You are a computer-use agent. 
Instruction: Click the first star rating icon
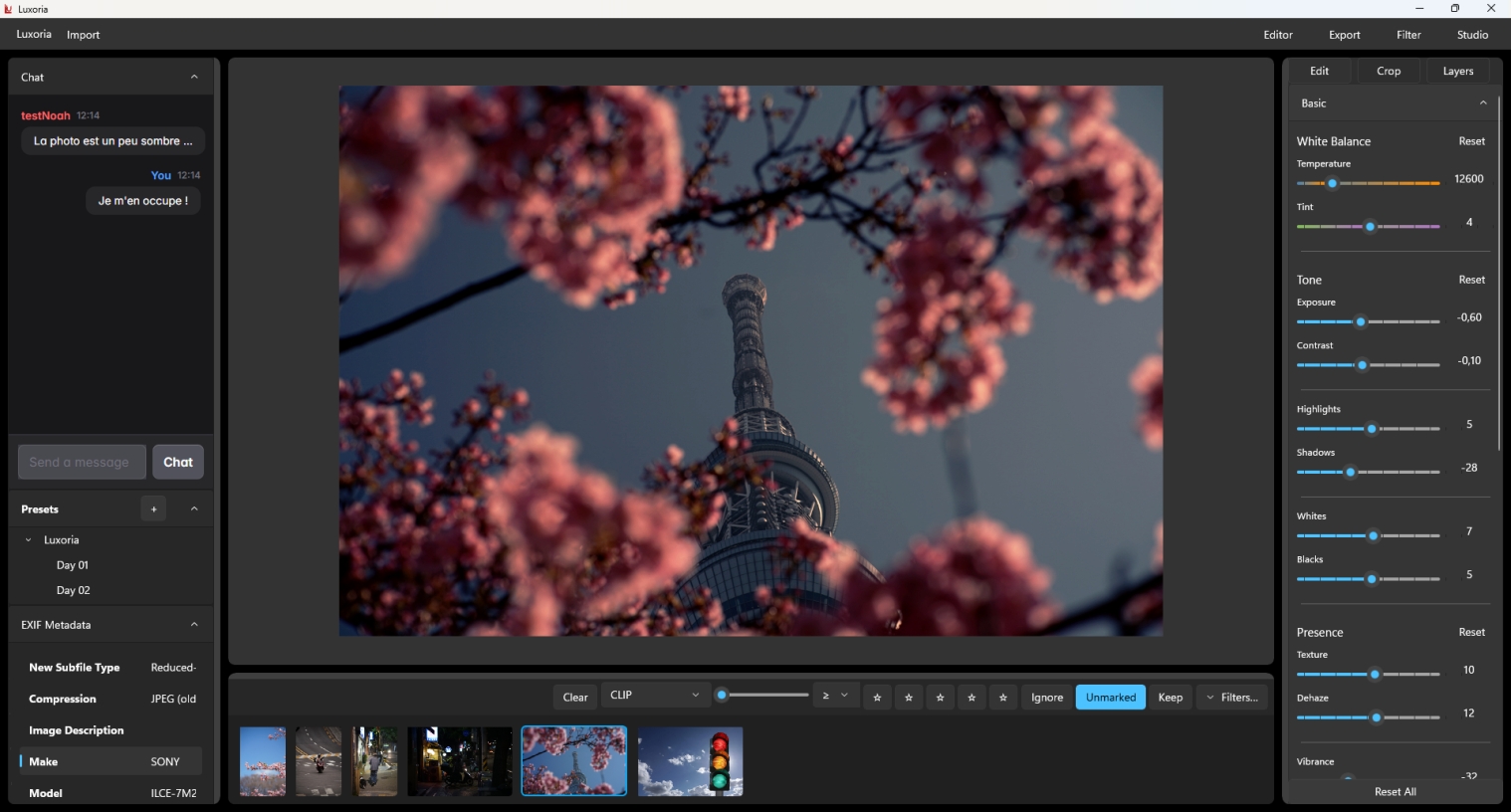click(x=877, y=698)
